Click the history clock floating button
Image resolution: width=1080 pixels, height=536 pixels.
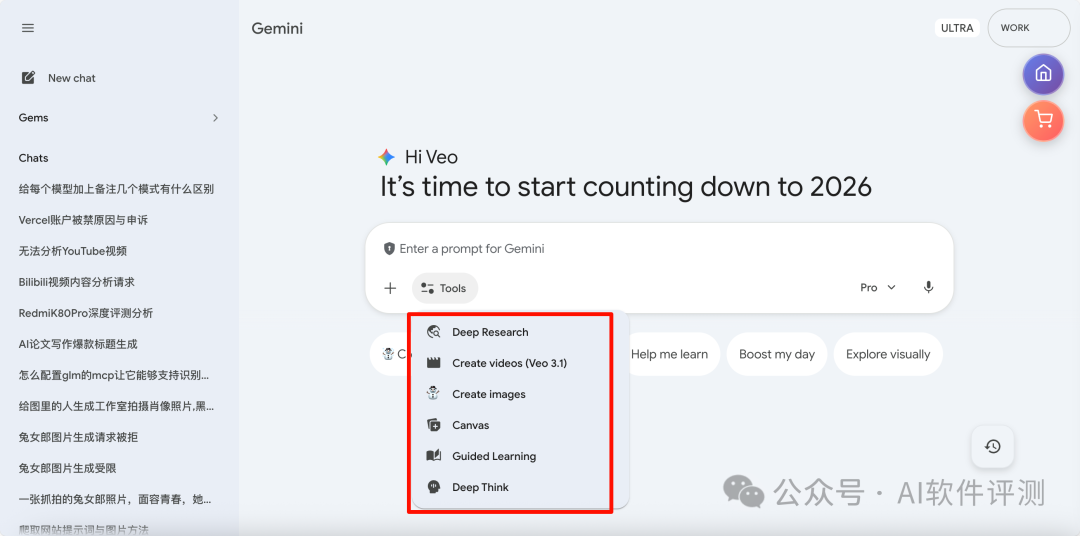coord(993,446)
